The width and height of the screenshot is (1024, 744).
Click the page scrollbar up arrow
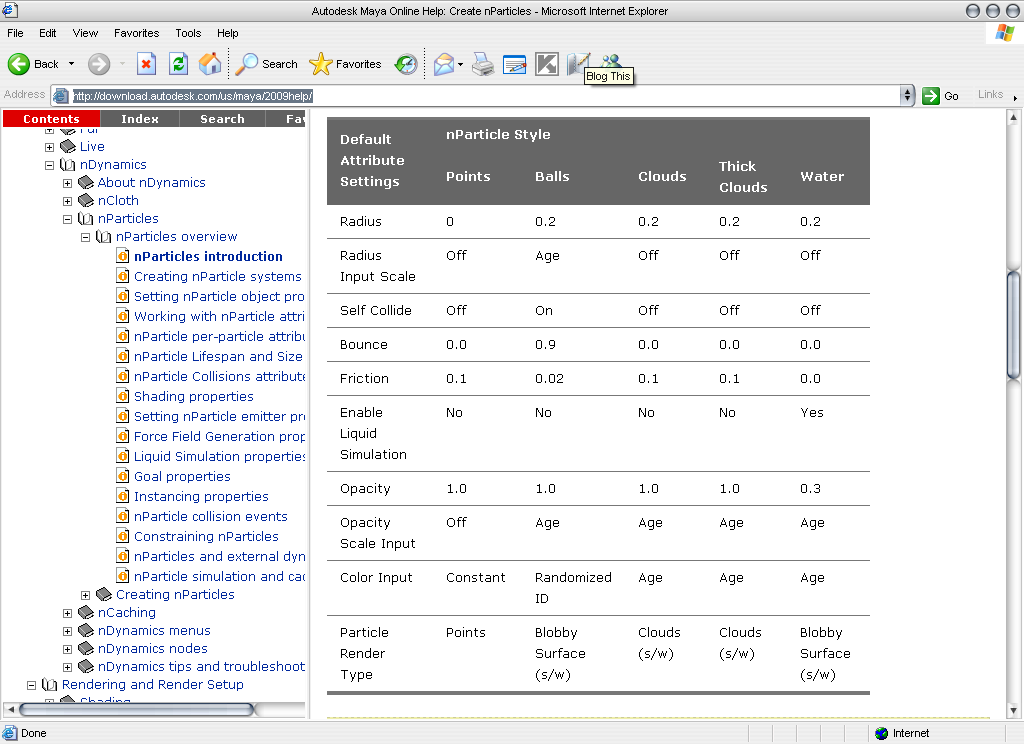tap(1014, 118)
